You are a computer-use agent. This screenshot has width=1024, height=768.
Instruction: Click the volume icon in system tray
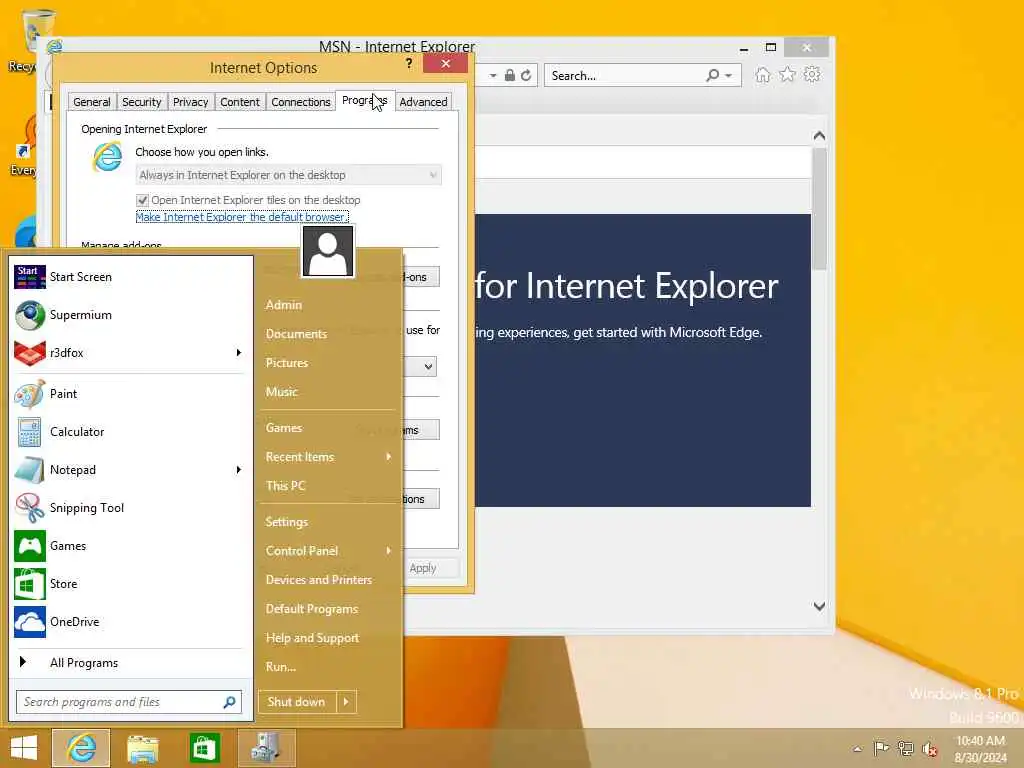point(930,748)
